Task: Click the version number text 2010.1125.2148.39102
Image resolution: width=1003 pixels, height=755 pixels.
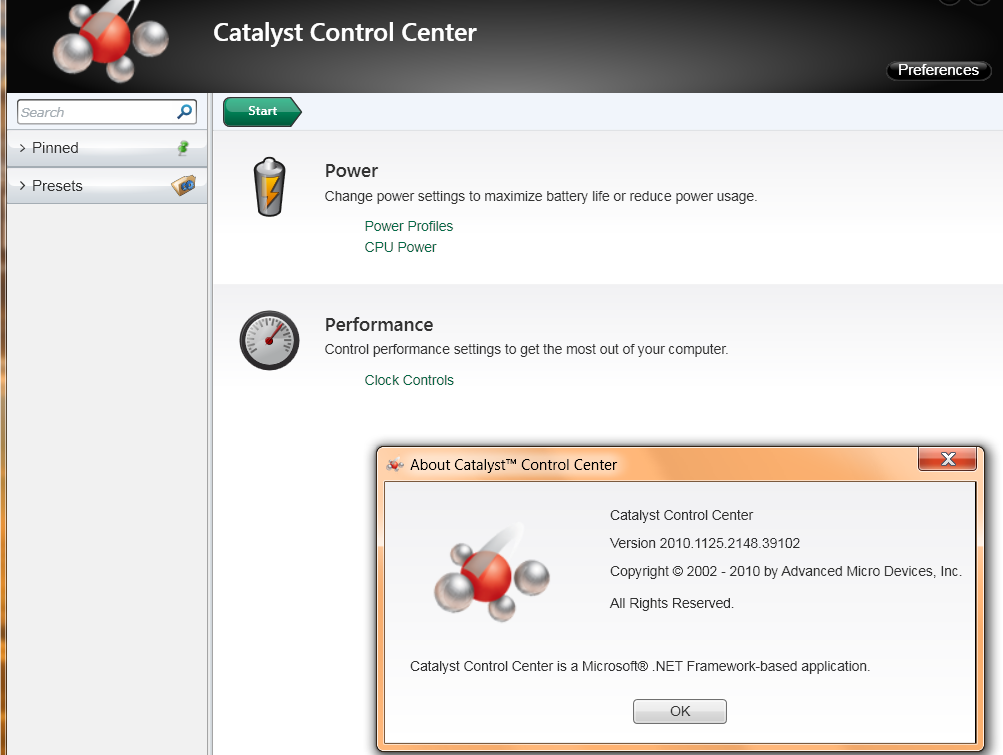Action: pos(730,543)
